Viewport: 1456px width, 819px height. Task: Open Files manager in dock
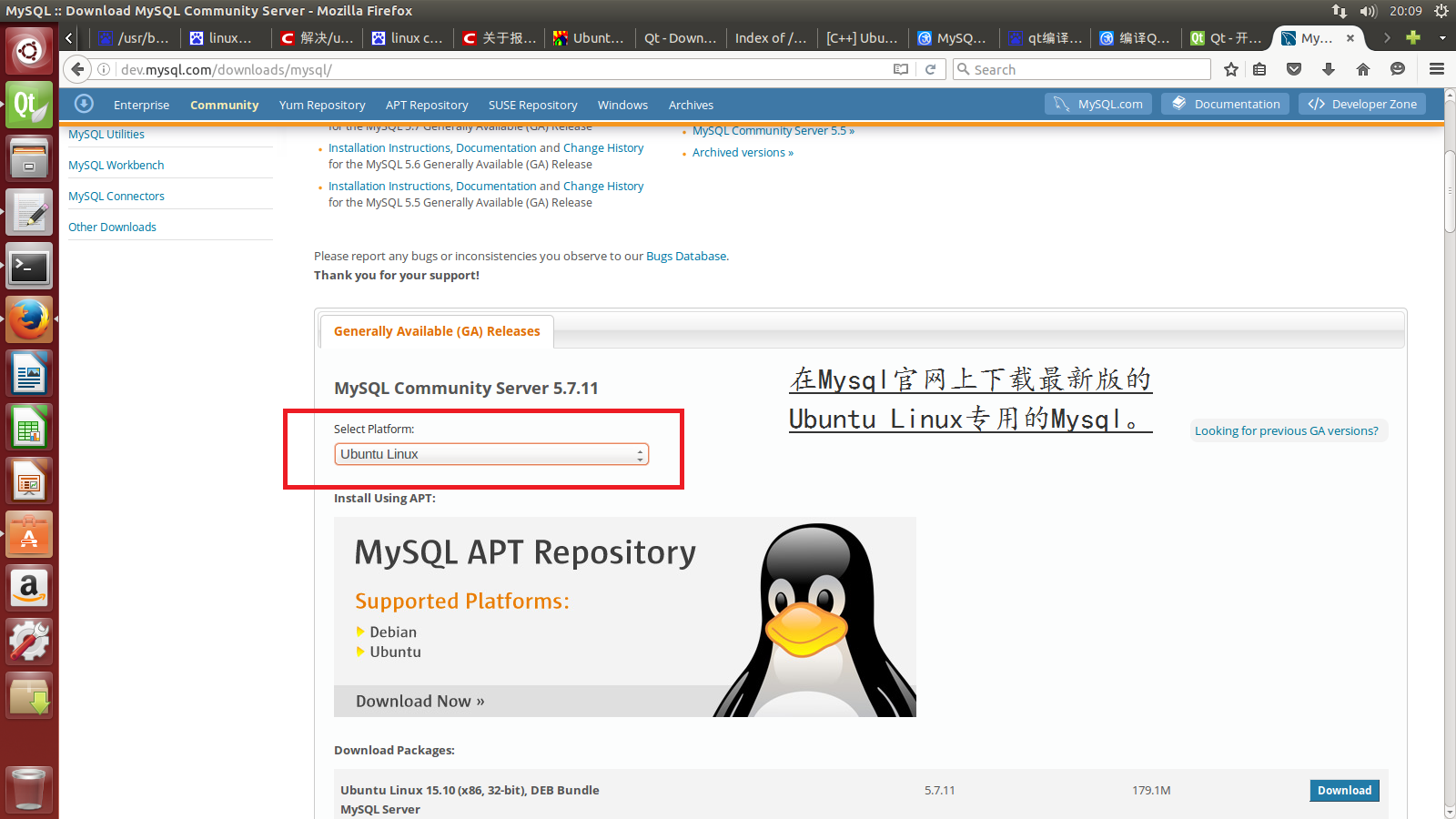[29, 159]
